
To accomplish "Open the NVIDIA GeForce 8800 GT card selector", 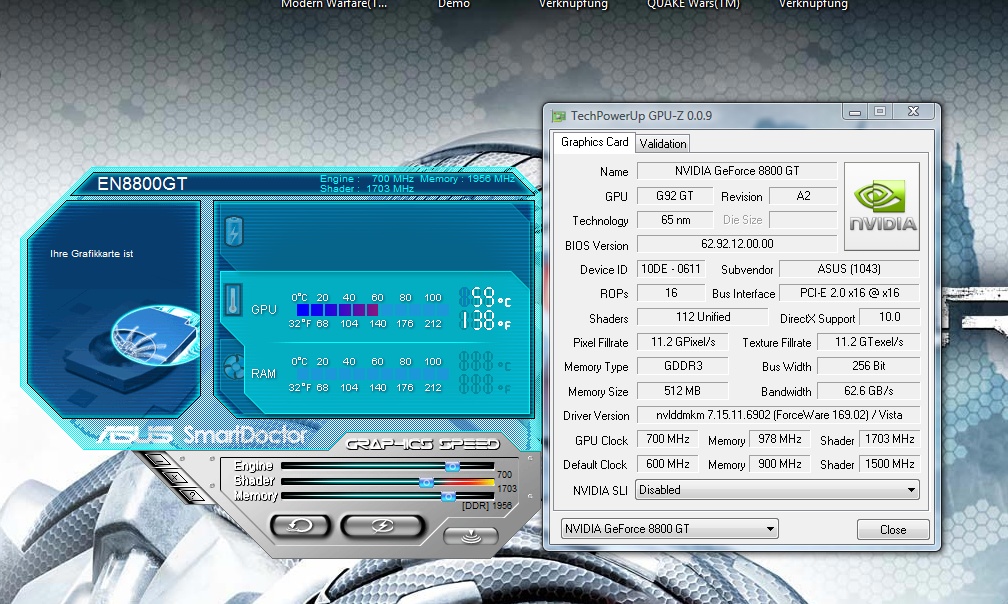I will click(669, 529).
